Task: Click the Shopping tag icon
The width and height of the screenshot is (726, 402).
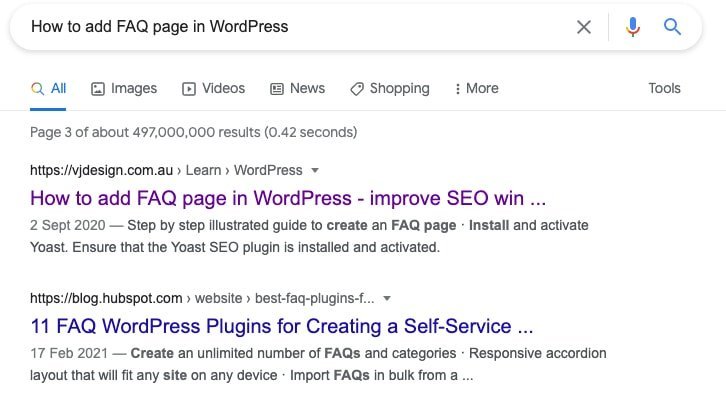Action: [x=357, y=89]
